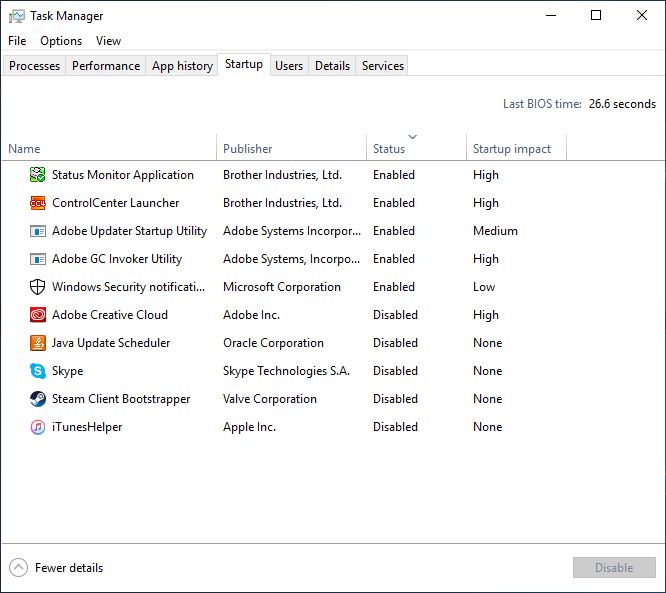This screenshot has width=666, height=593.
Task: Open the View menu
Action: (x=108, y=41)
